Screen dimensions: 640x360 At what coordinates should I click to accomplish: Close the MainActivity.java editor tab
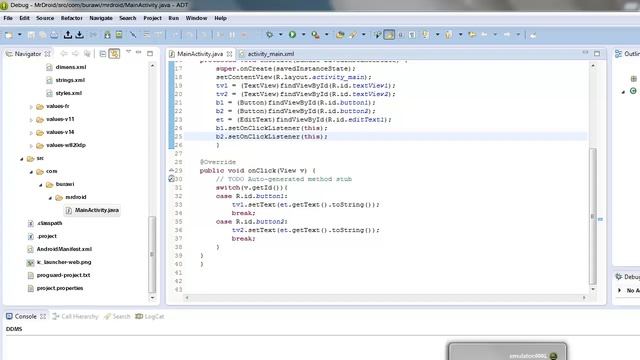tap(229, 54)
